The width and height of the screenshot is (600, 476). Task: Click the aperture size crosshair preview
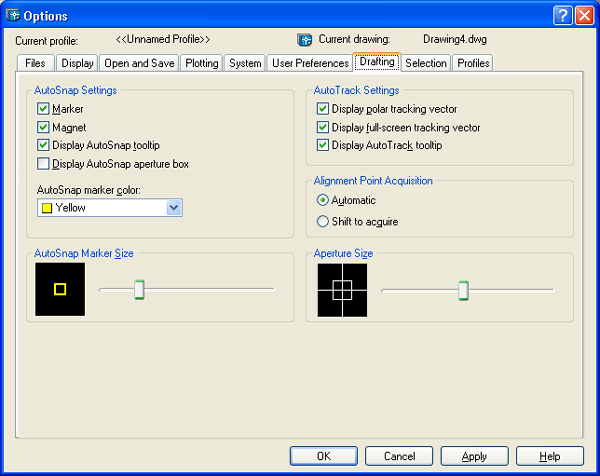tap(342, 290)
